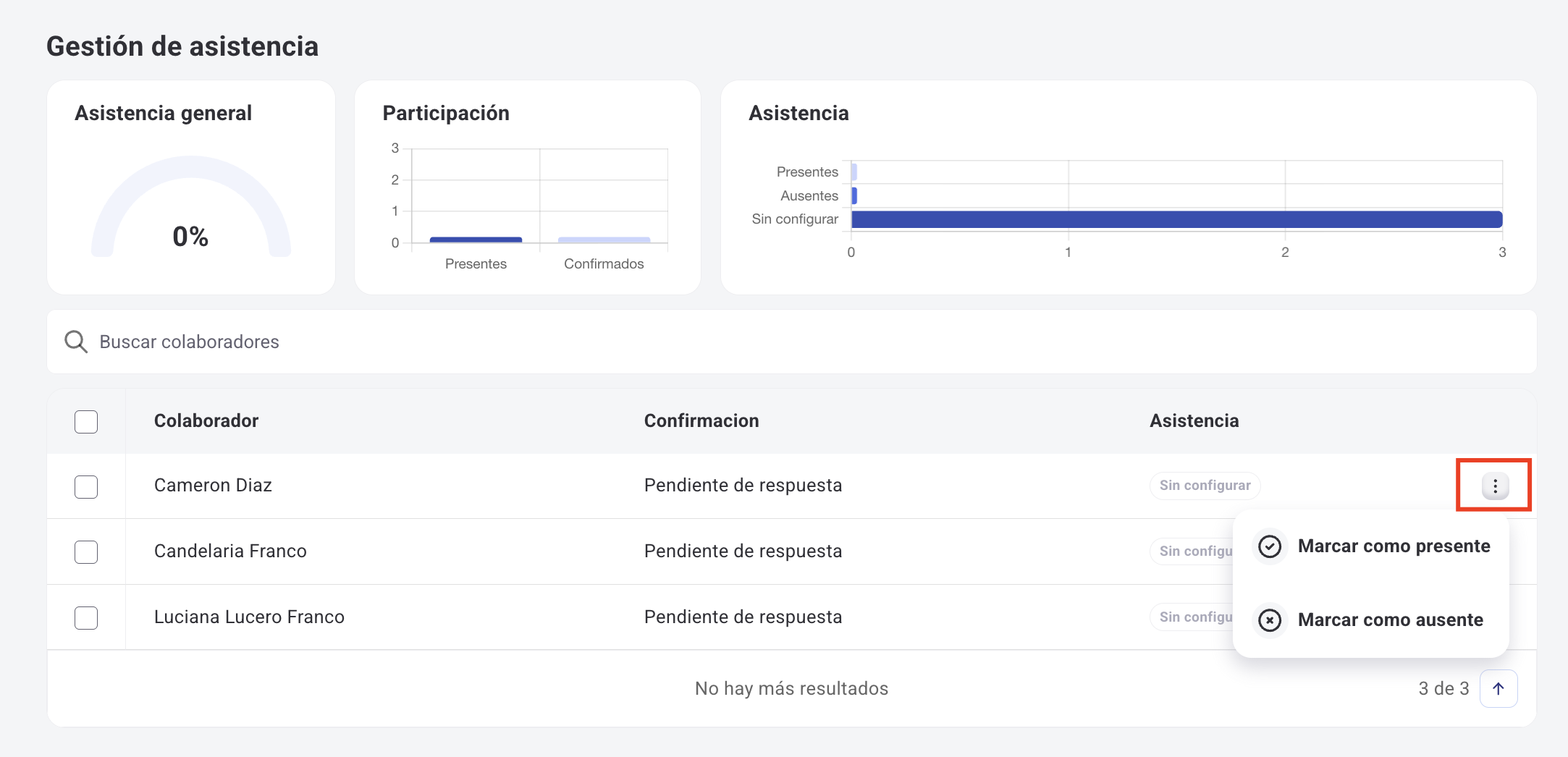Click the search magnifier icon
This screenshot has width=1568, height=757.
click(x=75, y=341)
